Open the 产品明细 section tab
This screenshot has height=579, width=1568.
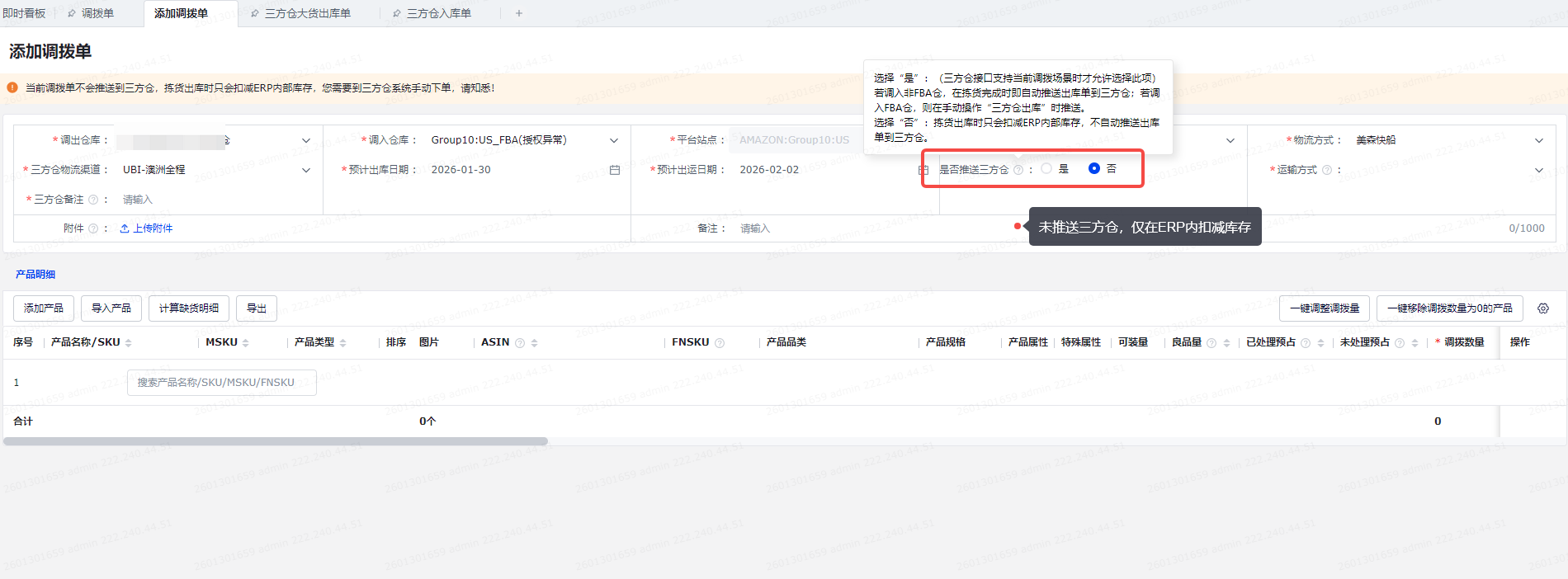click(x=35, y=275)
